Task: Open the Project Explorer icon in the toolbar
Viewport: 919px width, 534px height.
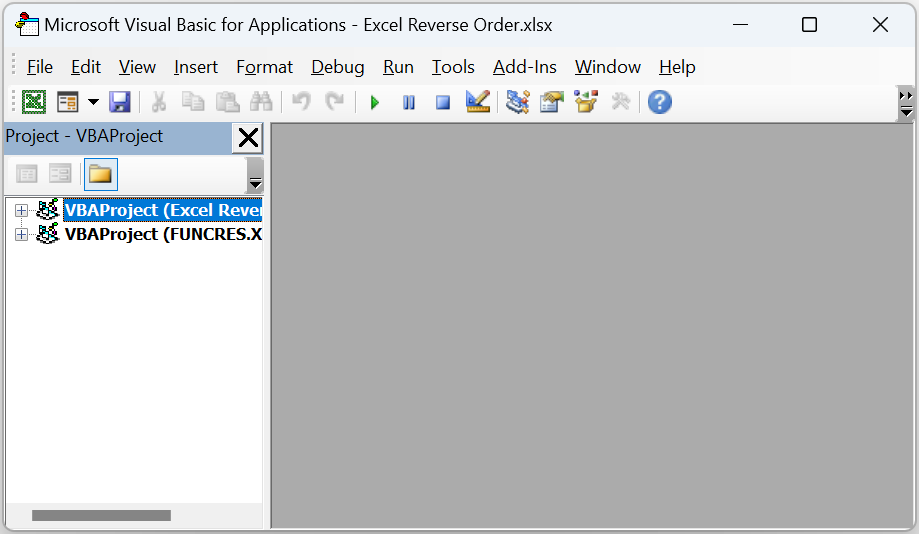Action: [x=518, y=102]
